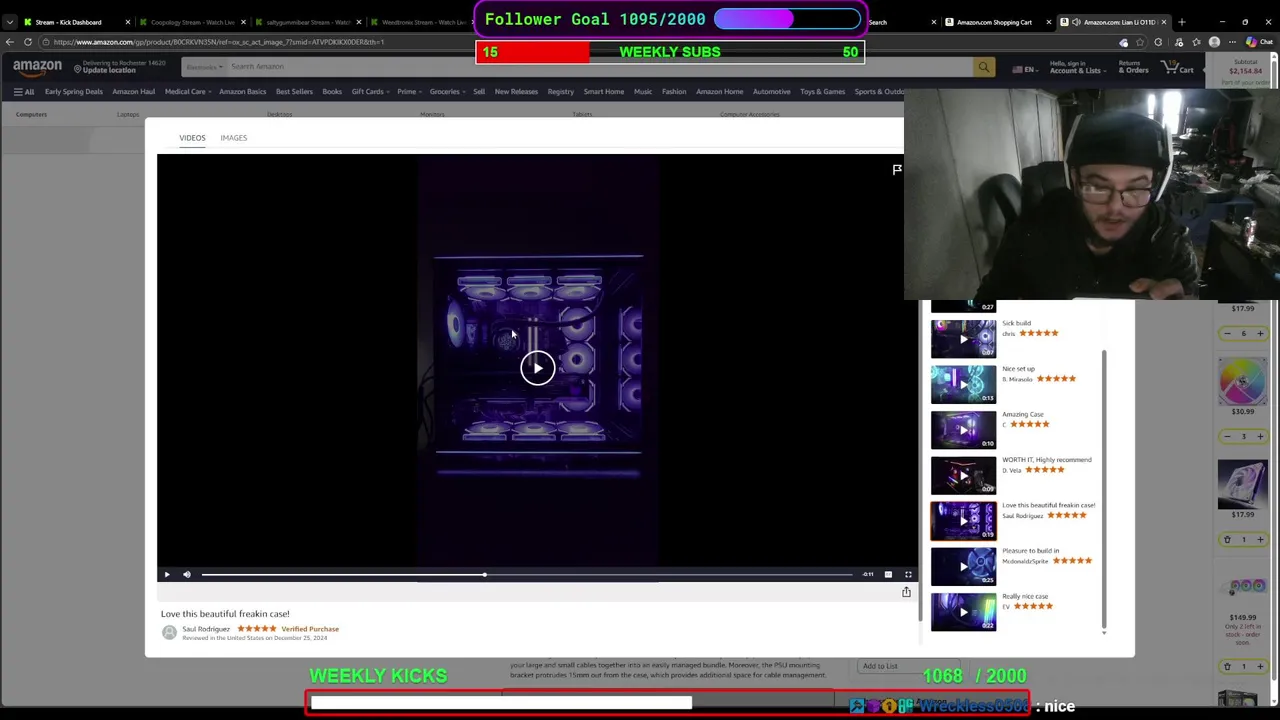The image size is (1280, 720).
Task: Click Saul Rodriguez reviewer avatar icon
Action: 169,632
